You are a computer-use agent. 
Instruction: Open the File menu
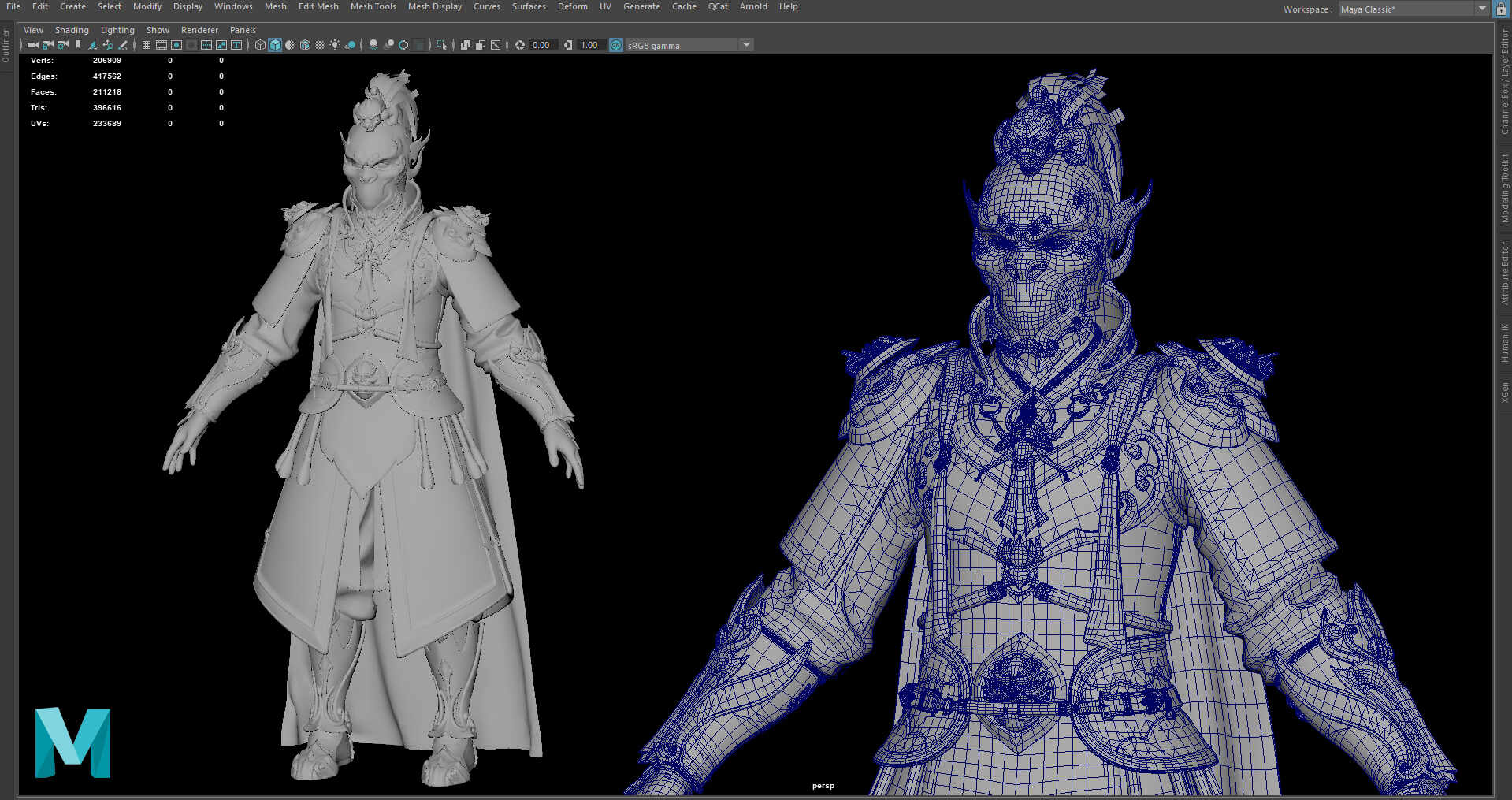pos(13,6)
